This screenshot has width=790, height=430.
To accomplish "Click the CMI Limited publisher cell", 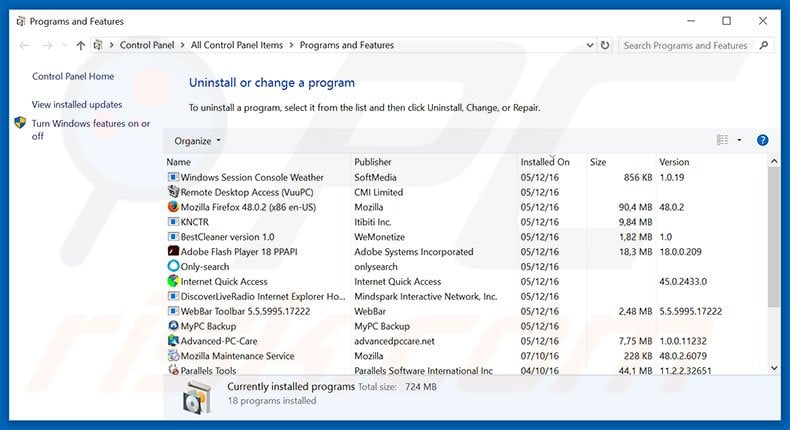I will (x=378, y=192).
